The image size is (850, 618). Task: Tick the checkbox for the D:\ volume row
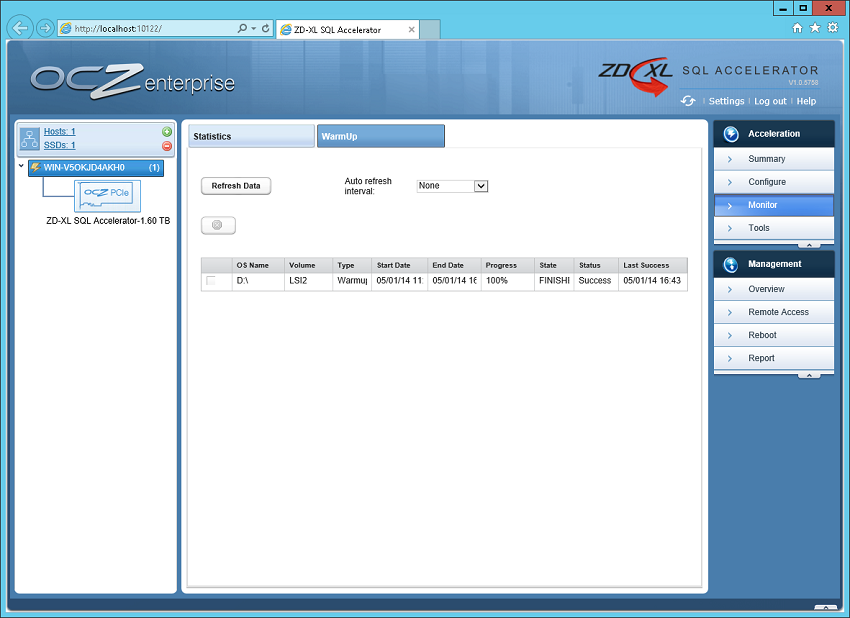point(211,280)
